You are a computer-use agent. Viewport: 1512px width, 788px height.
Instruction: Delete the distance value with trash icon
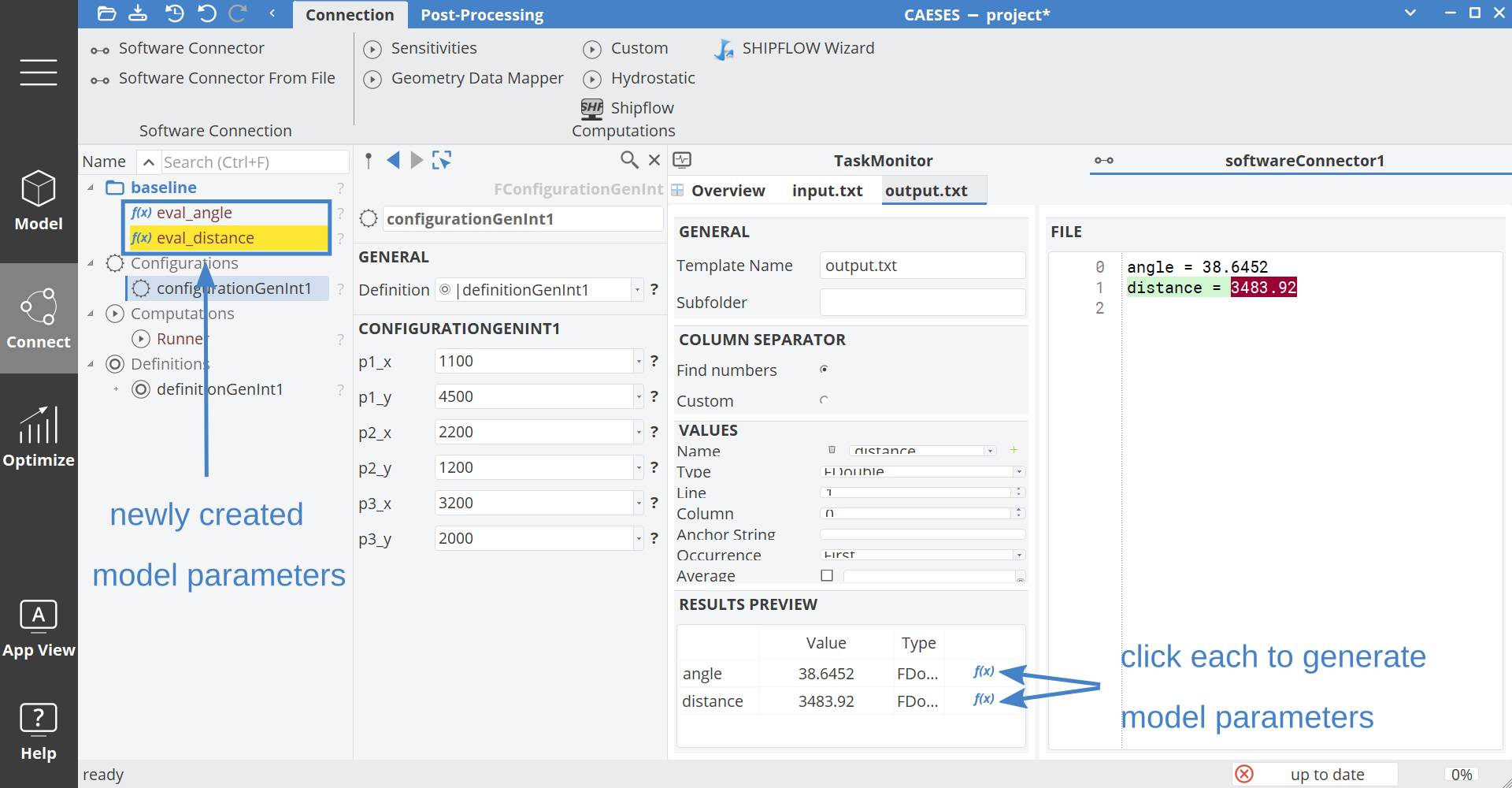point(832,450)
